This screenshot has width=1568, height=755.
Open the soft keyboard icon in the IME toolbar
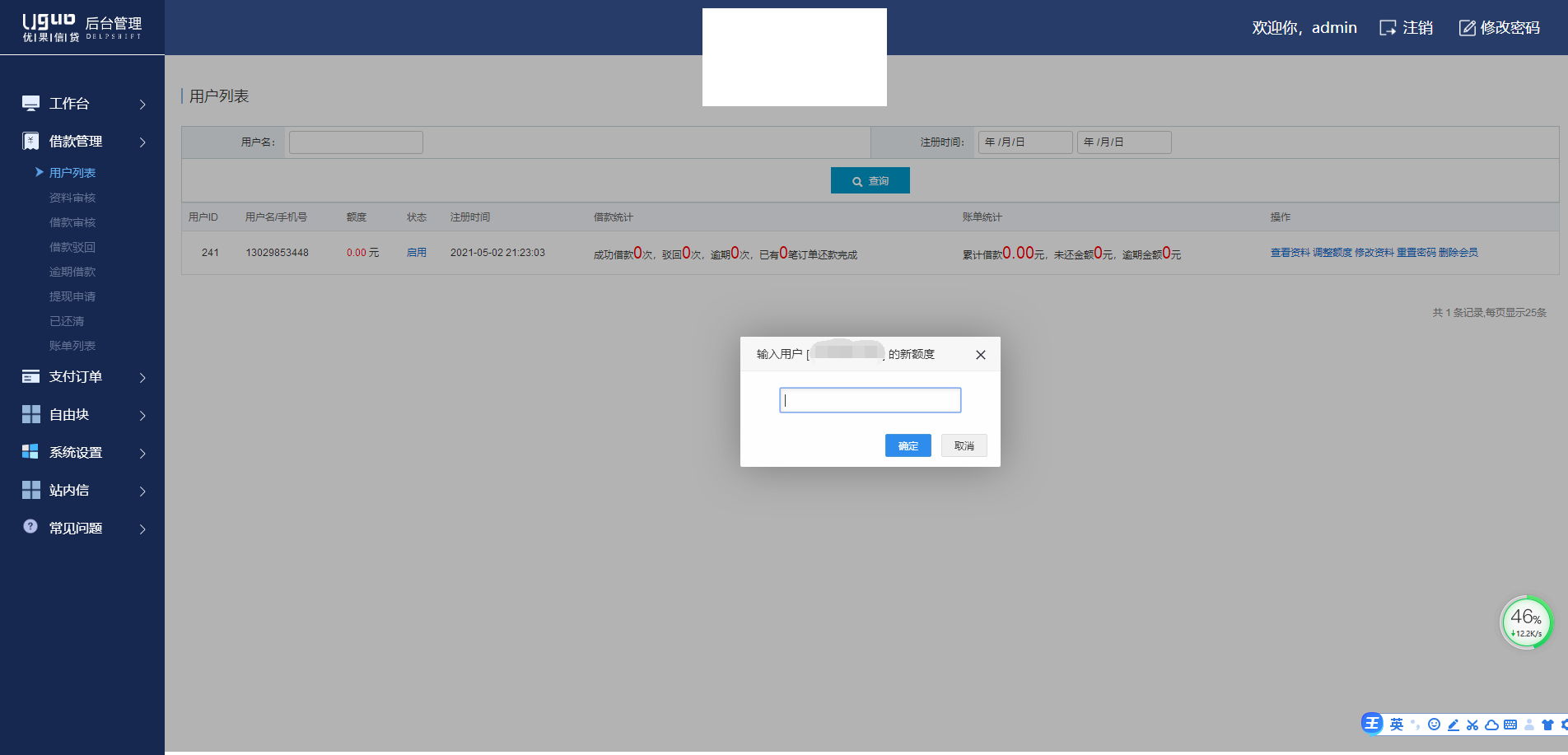pos(1510,725)
